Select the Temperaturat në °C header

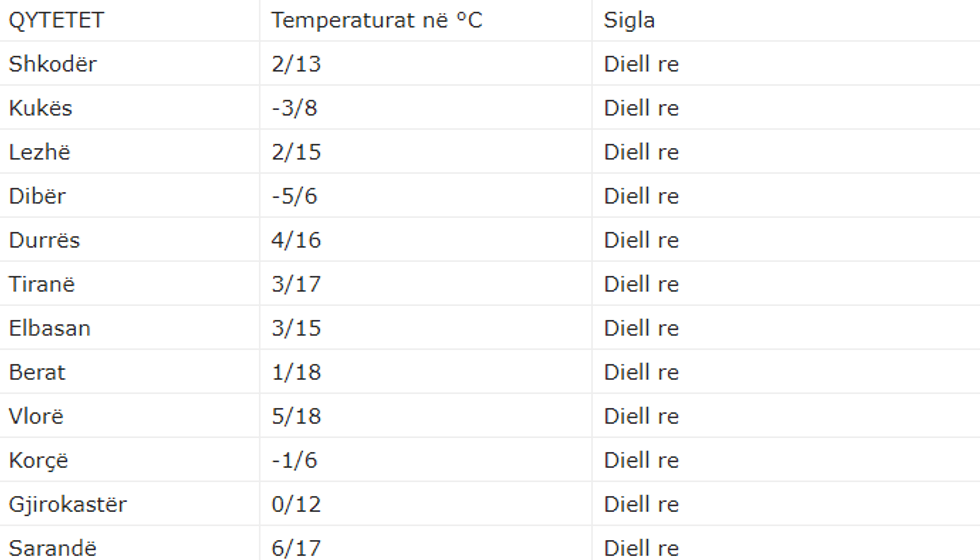tap(376, 20)
